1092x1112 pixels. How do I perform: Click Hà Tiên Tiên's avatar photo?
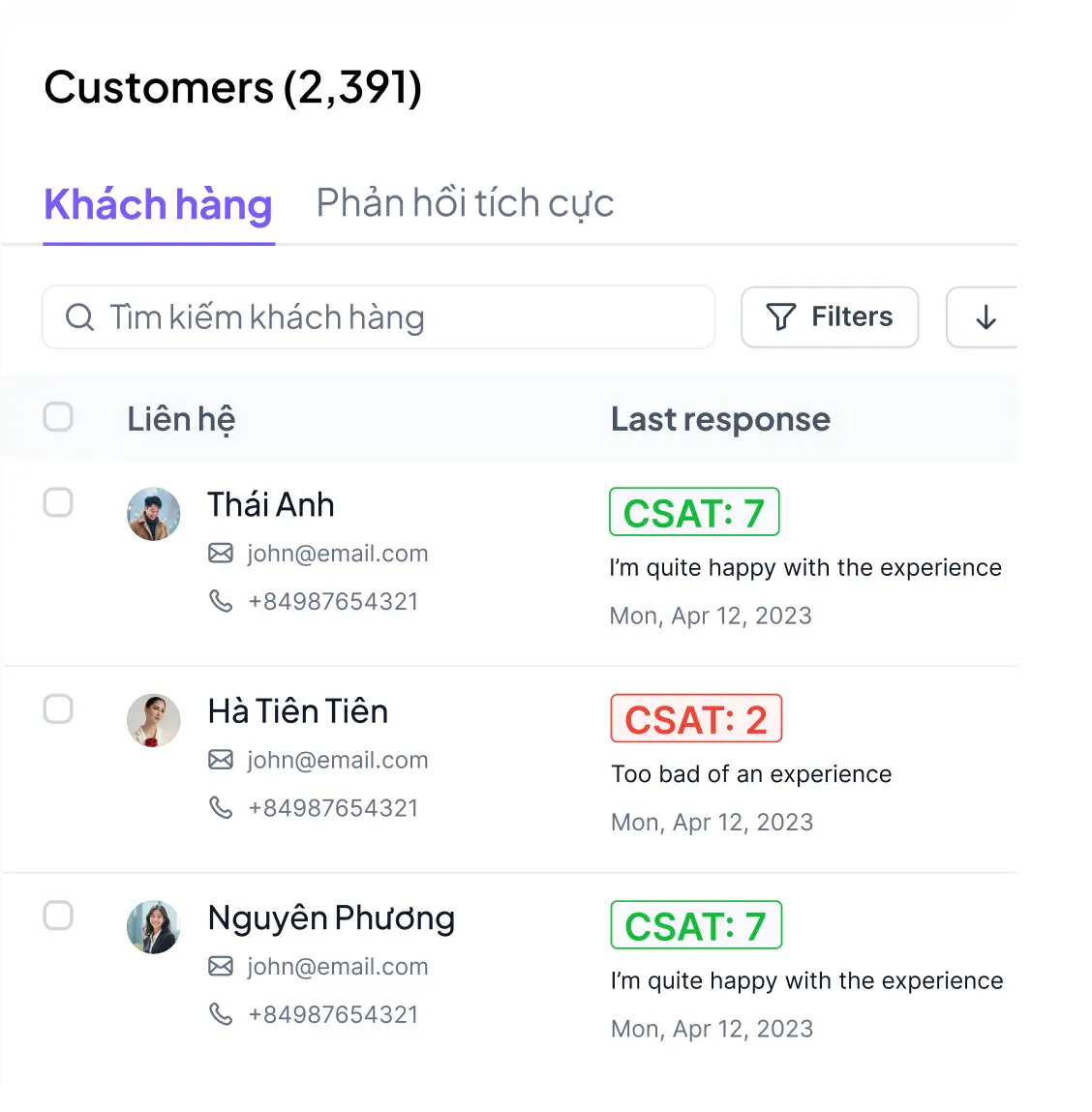(154, 720)
